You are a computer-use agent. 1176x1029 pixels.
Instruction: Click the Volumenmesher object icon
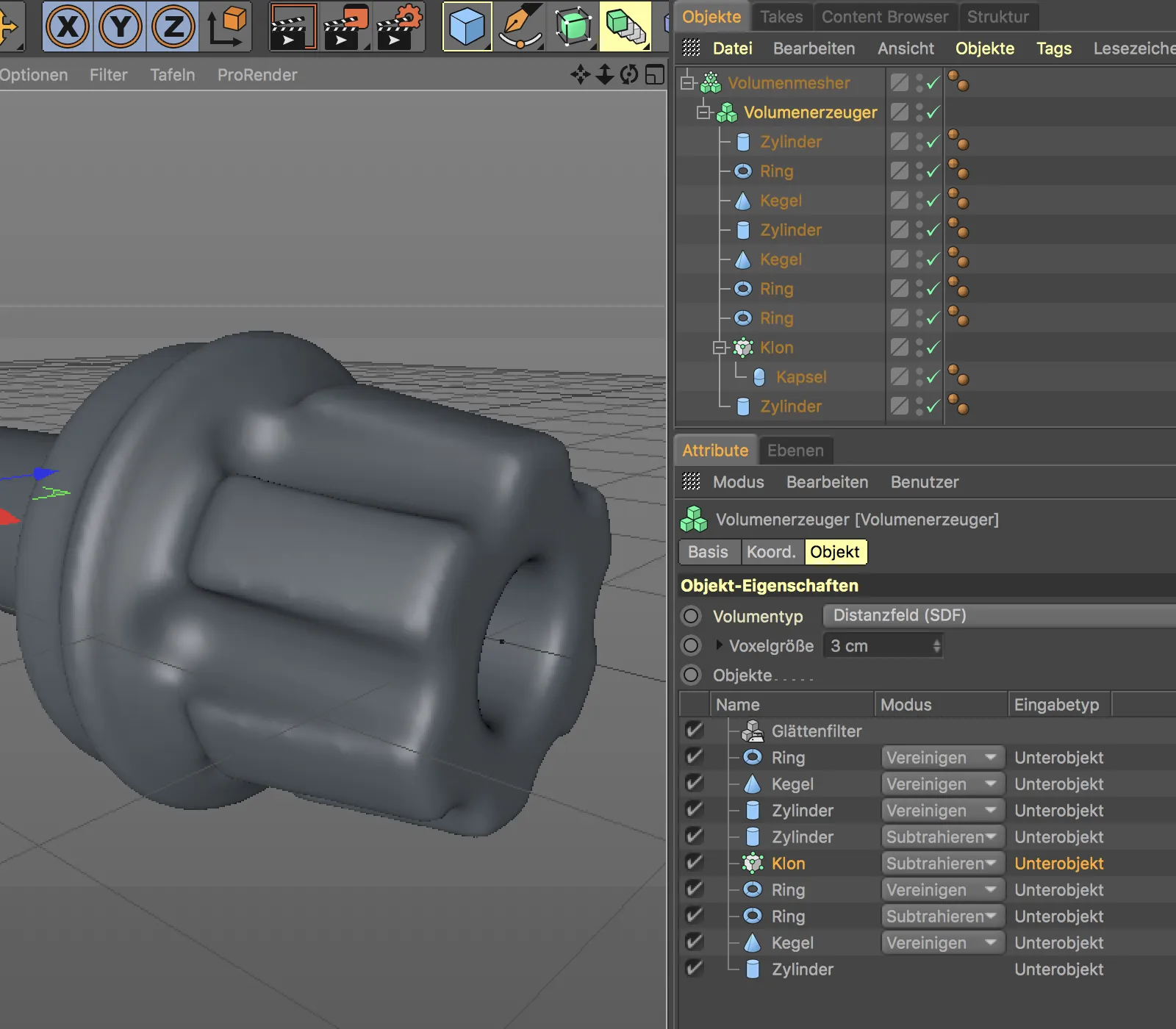tap(711, 83)
